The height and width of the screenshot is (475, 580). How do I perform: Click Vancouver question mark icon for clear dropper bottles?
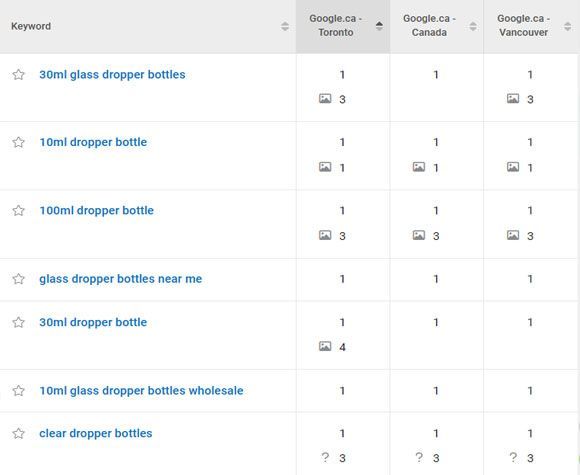click(513, 457)
